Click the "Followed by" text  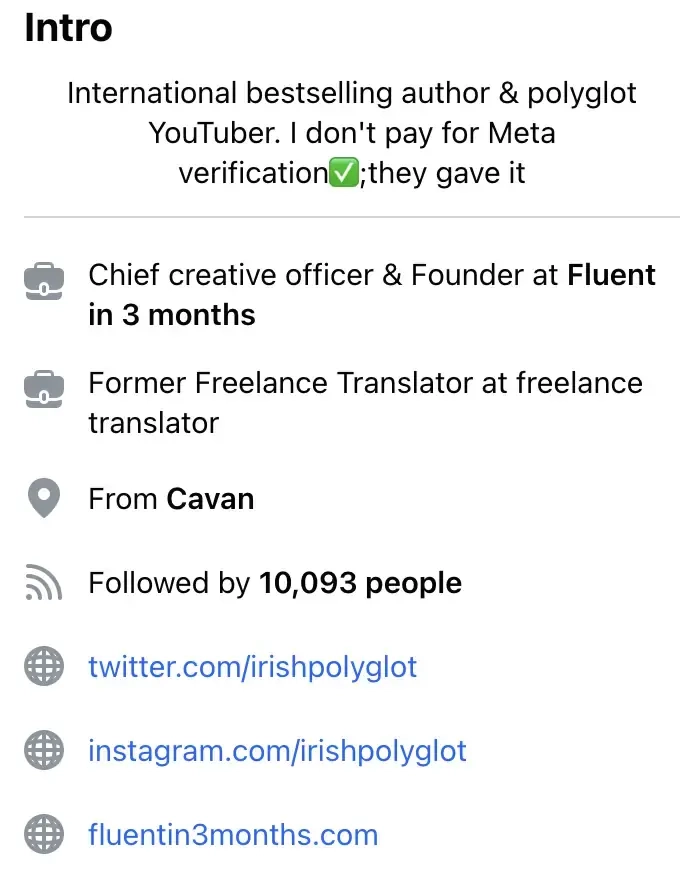point(169,583)
